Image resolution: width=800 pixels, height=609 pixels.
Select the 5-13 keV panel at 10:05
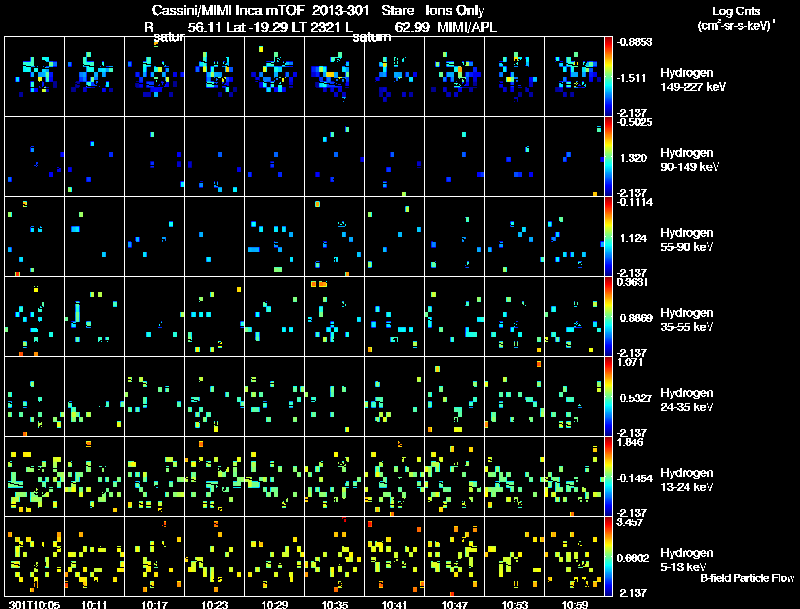click(x=35, y=556)
